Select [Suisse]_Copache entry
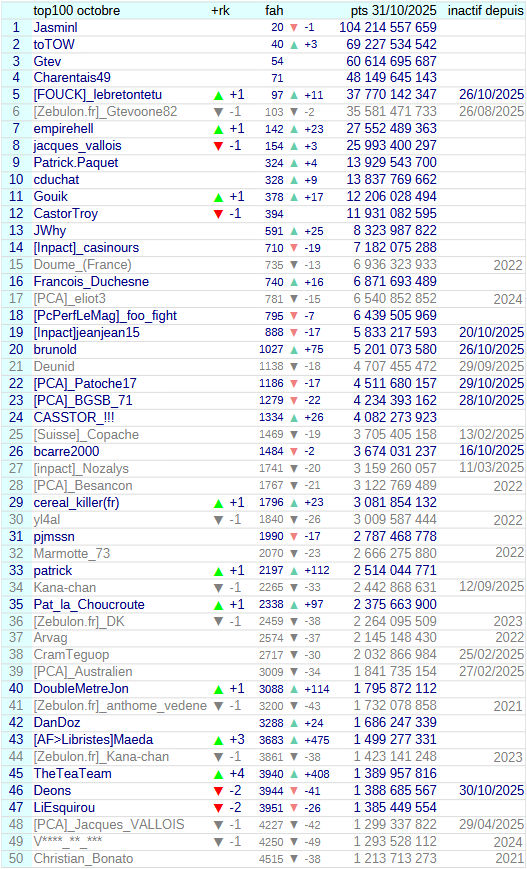This screenshot has height=869, width=527. [86, 434]
